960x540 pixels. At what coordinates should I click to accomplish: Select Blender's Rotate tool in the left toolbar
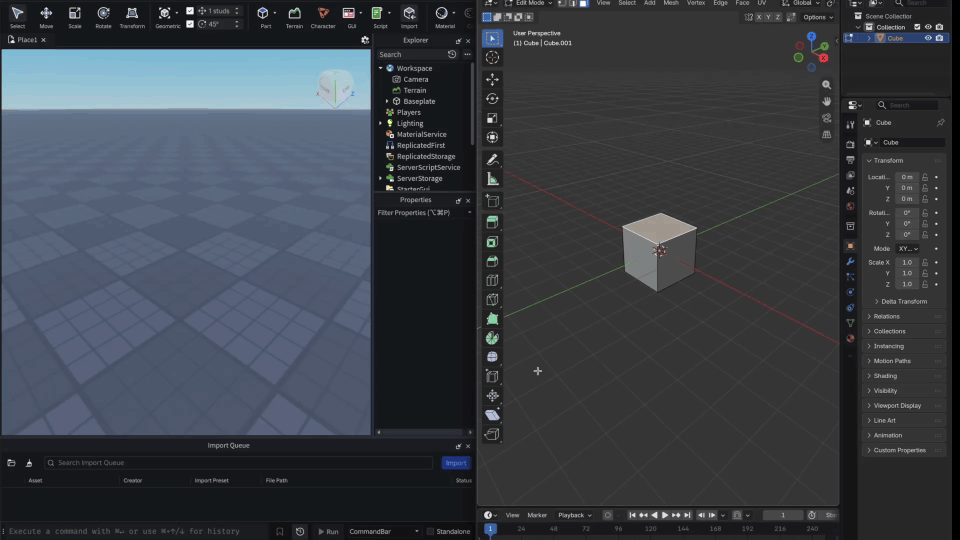(492, 99)
